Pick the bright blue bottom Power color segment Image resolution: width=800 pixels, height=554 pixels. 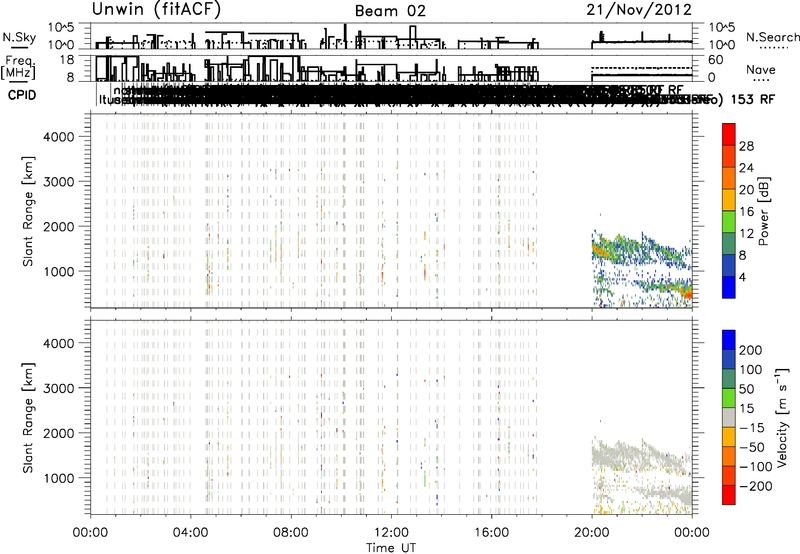[729, 287]
